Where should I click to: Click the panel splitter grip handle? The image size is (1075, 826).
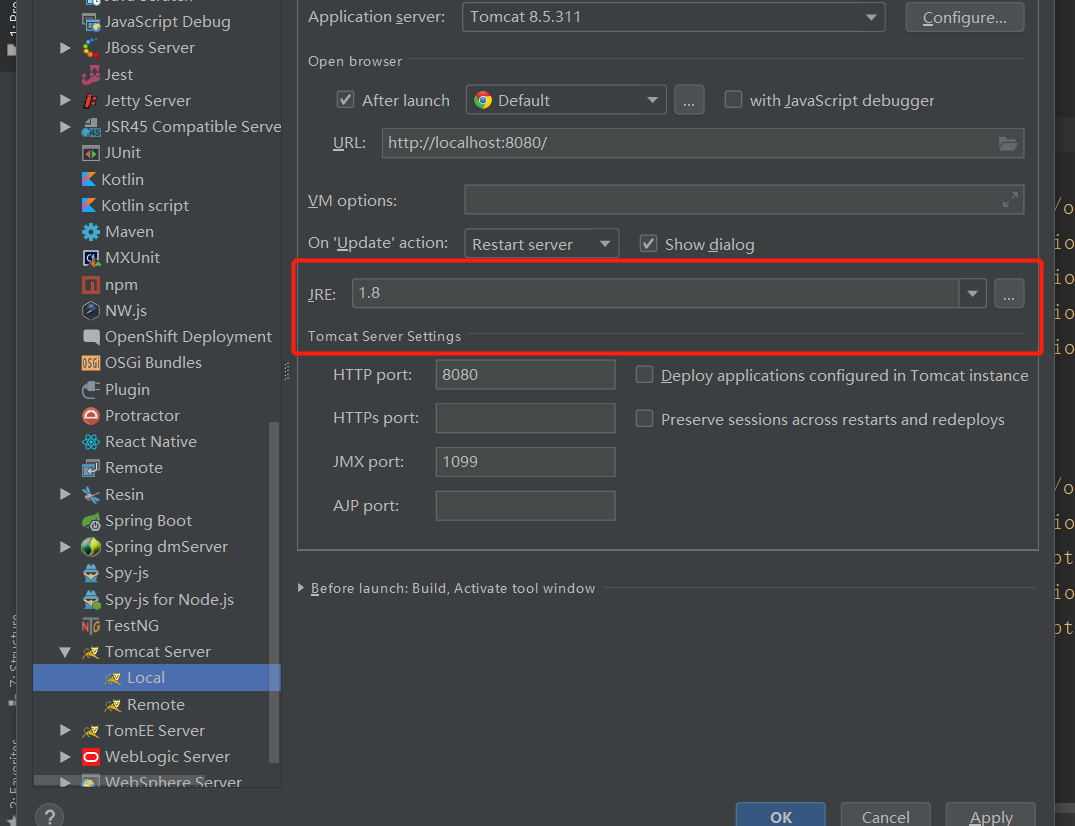coord(287,372)
